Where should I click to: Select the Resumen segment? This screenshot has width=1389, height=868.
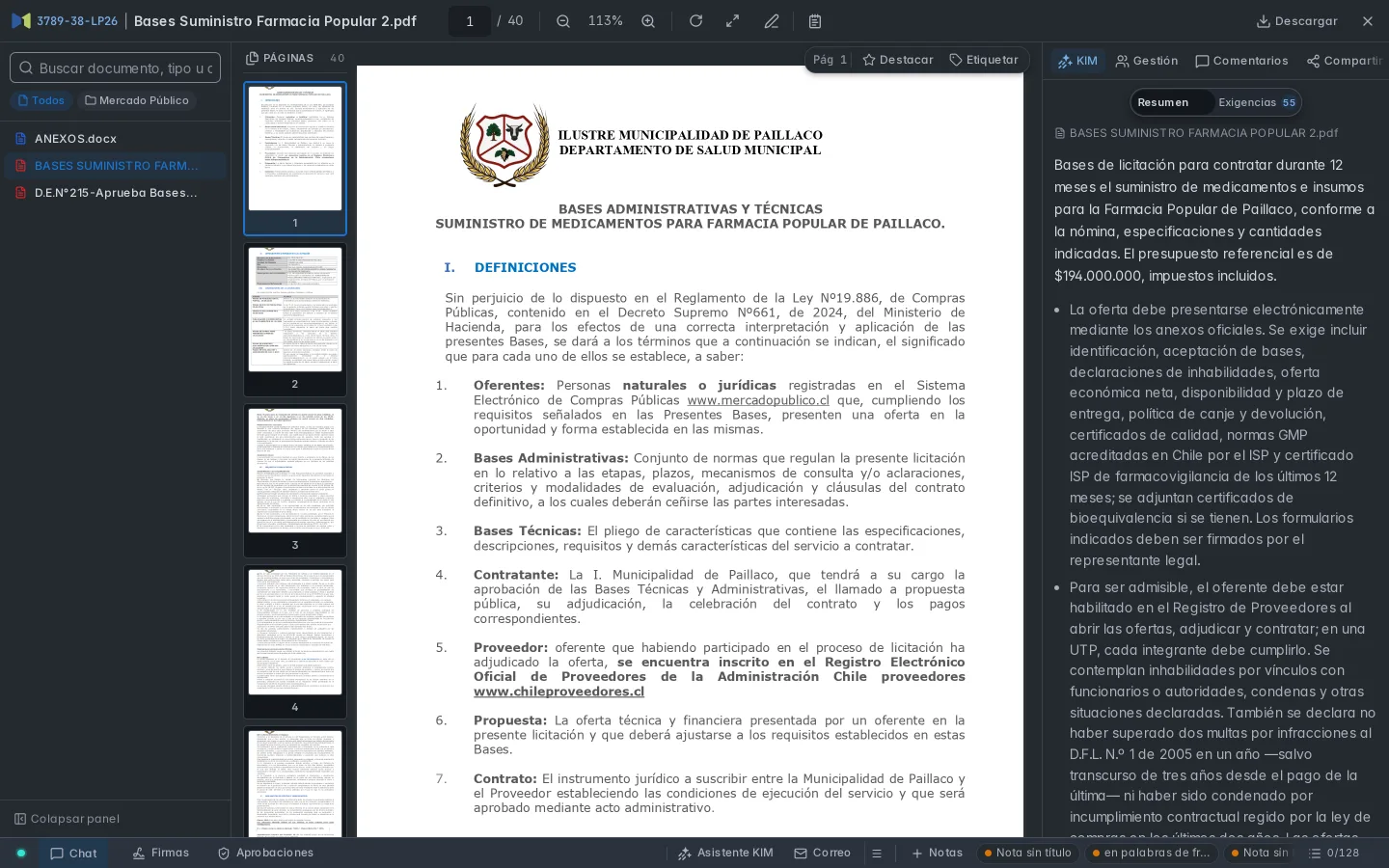1163,102
